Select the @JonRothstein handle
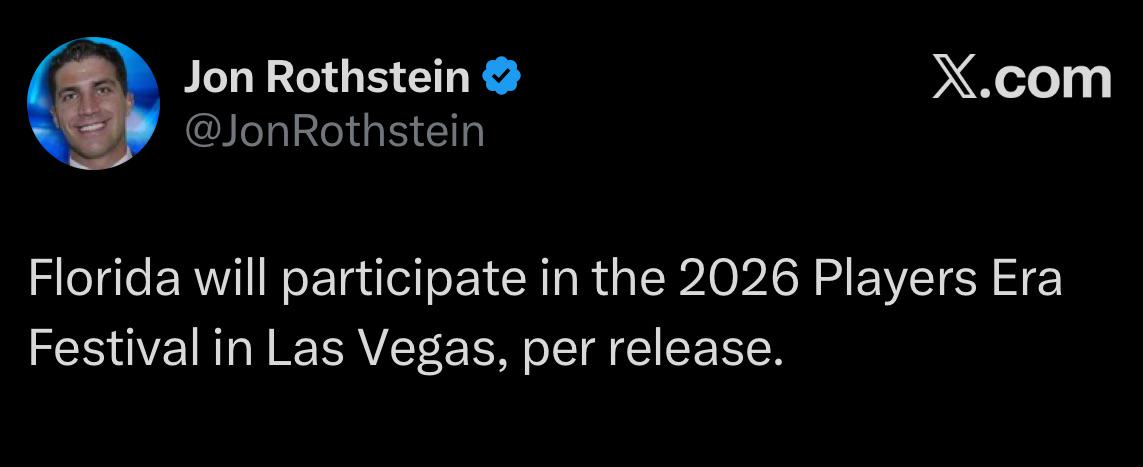This screenshot has width=1143, height=467. coord(335,132)
